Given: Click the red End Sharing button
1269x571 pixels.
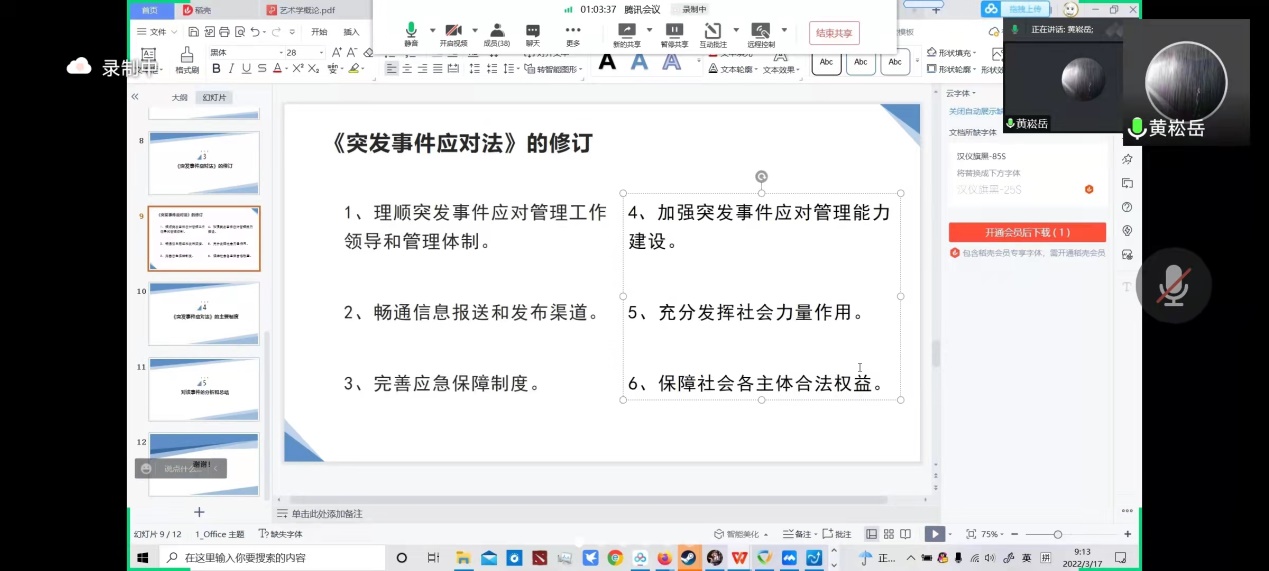Looking at the screenshot, I should (x=833, y=33).
